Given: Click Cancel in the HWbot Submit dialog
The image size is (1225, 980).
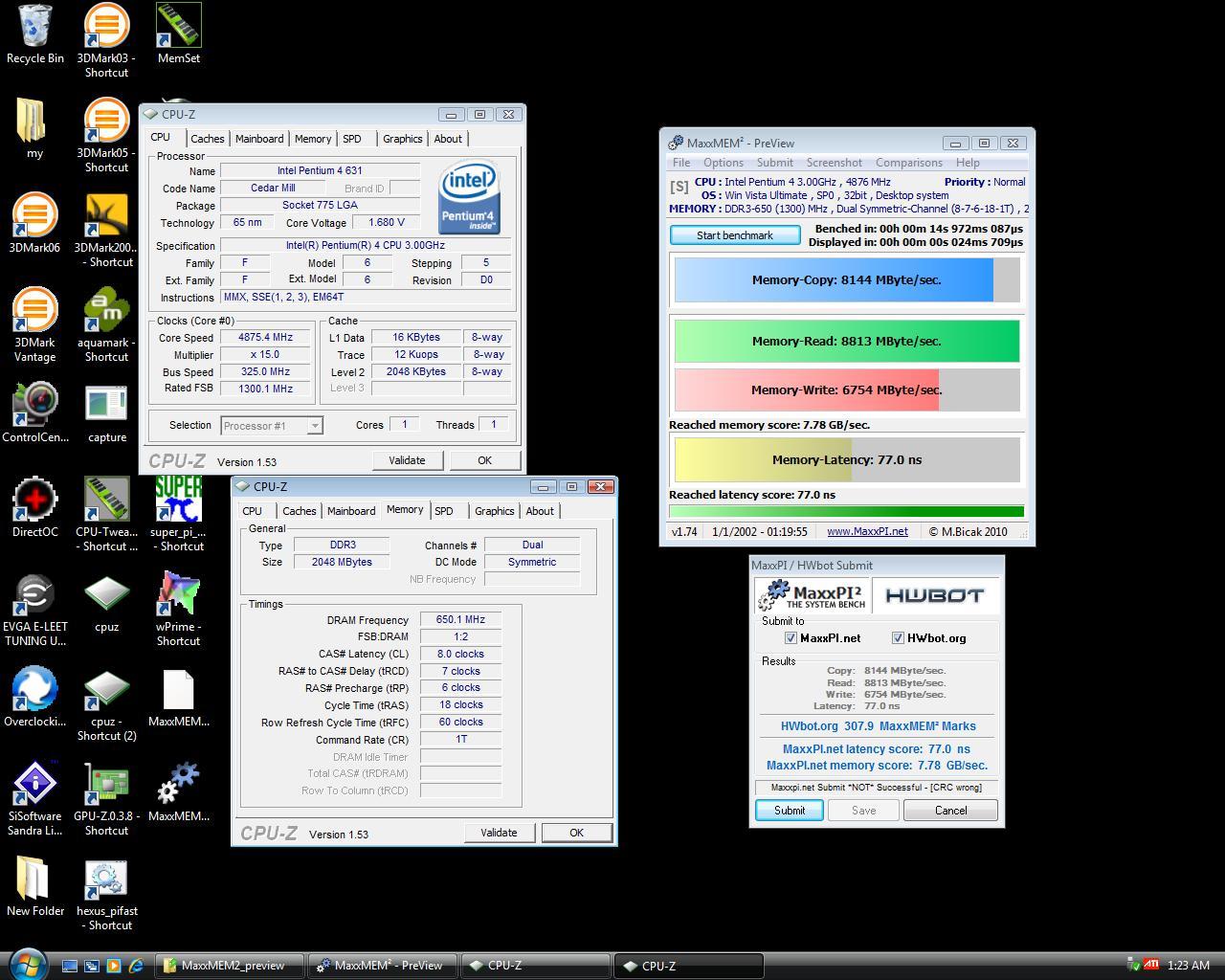Looking at the screenshot, I should tap(950, 811).
